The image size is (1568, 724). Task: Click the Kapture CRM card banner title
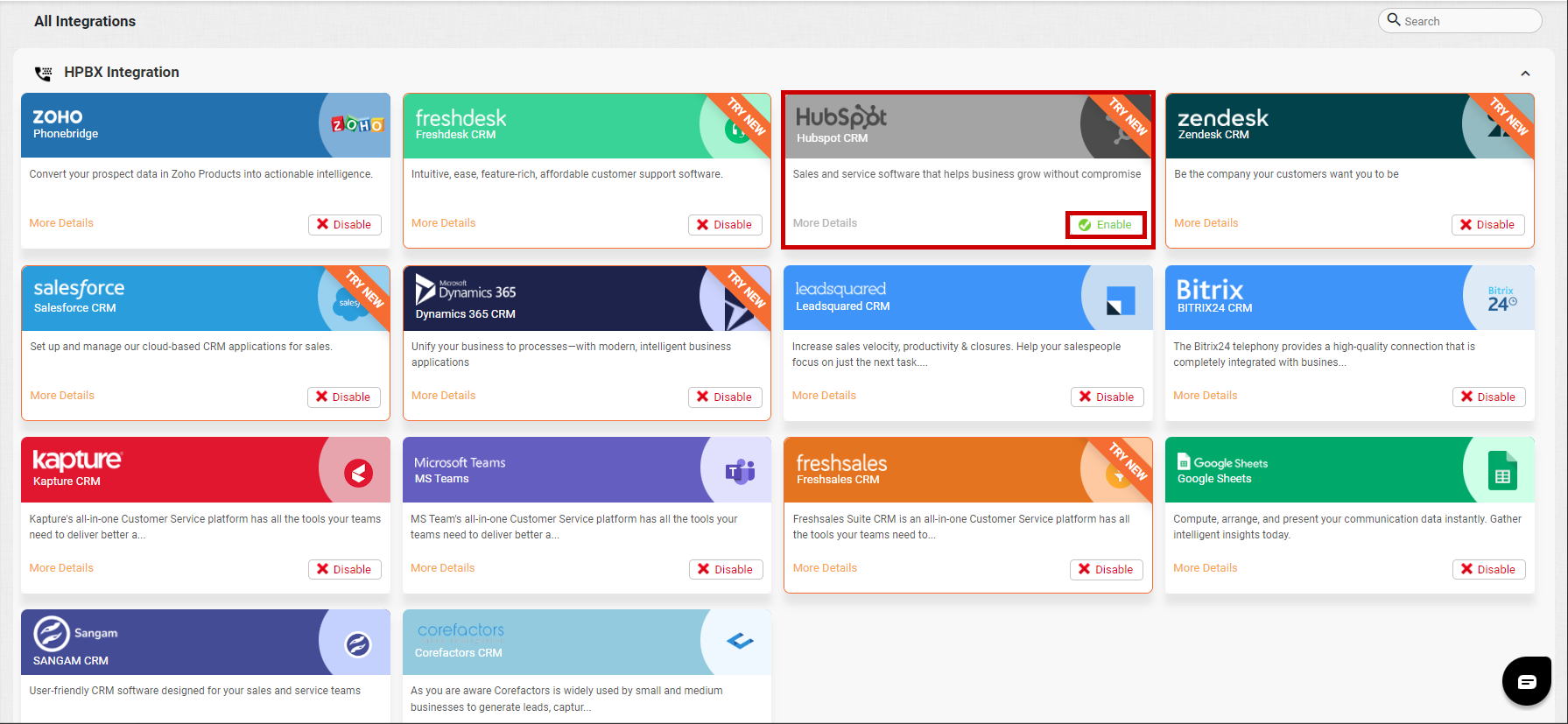click(78, 460)
